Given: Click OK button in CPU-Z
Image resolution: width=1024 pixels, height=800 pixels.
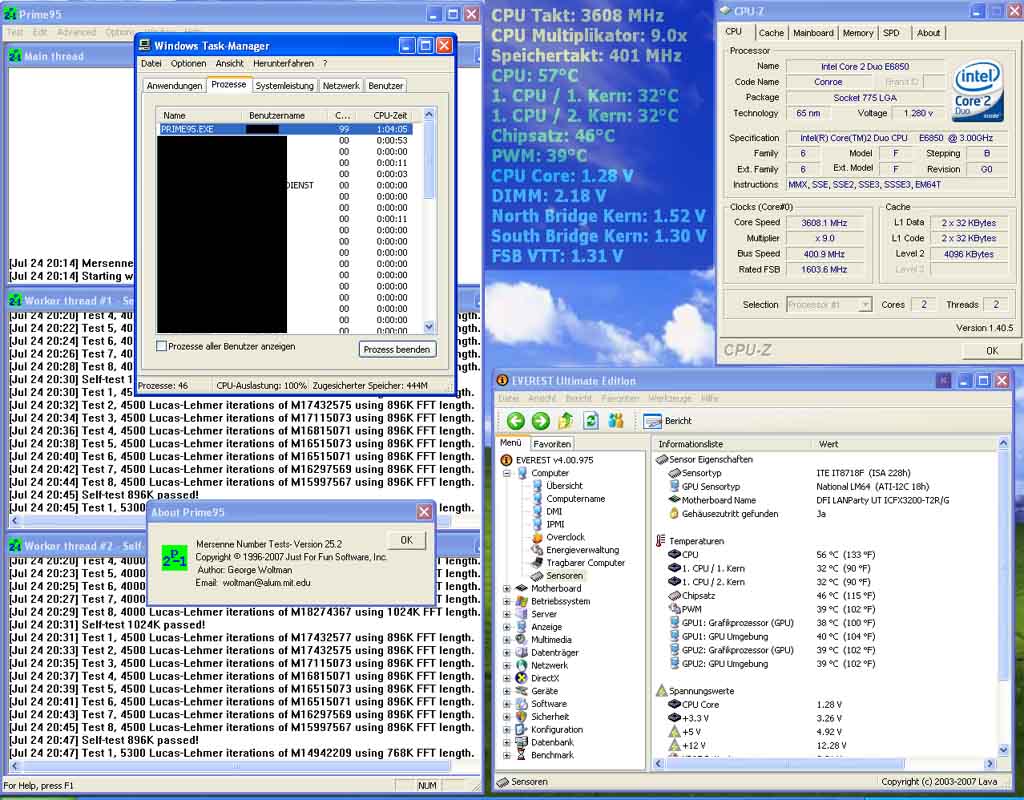Looking at the screenshot, I should pyautogui.click(x=991, y=351).
